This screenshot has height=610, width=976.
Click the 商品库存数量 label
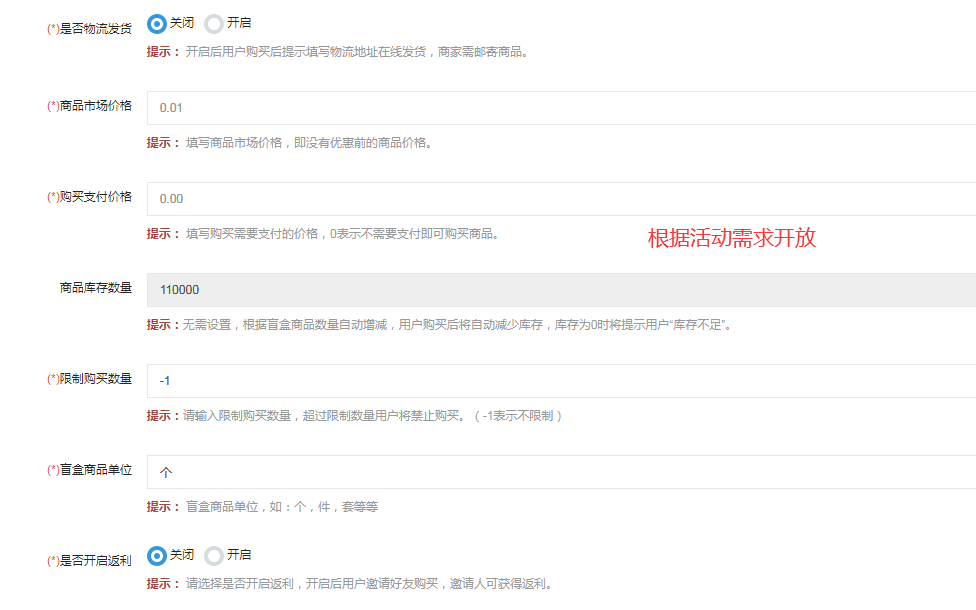(96, 288)
